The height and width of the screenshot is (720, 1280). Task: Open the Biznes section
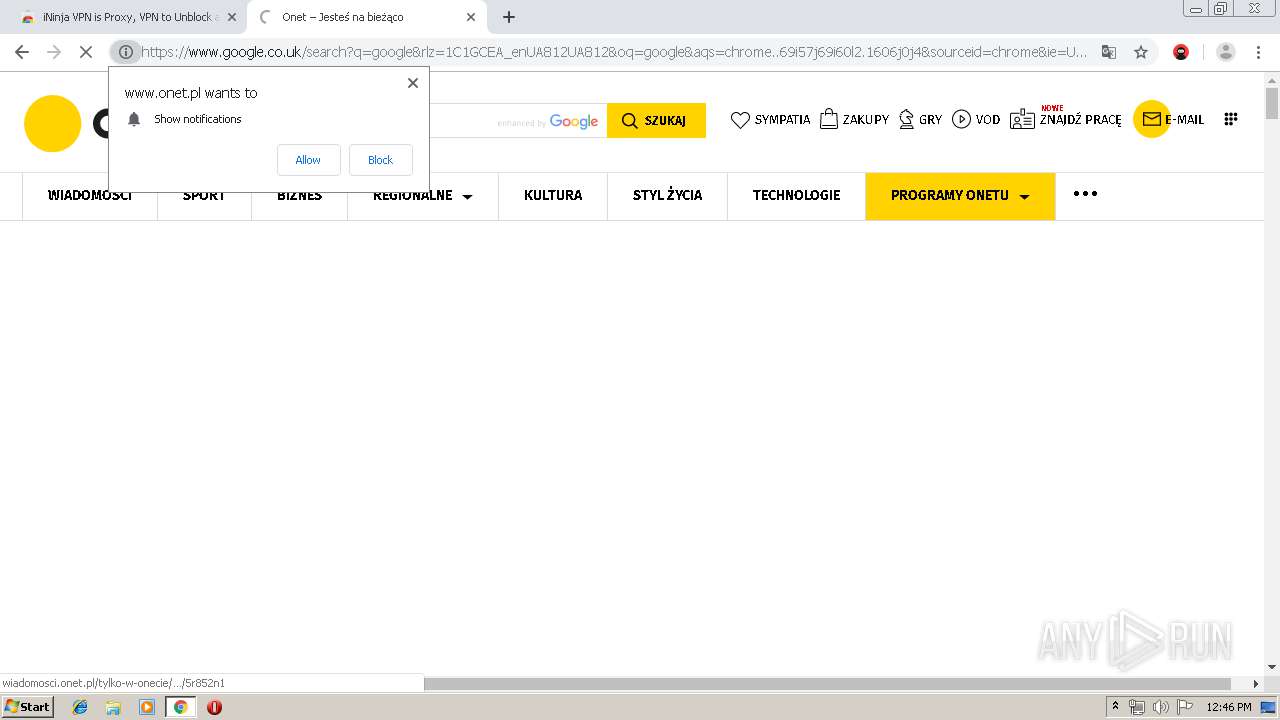click(x=299, y=195)
